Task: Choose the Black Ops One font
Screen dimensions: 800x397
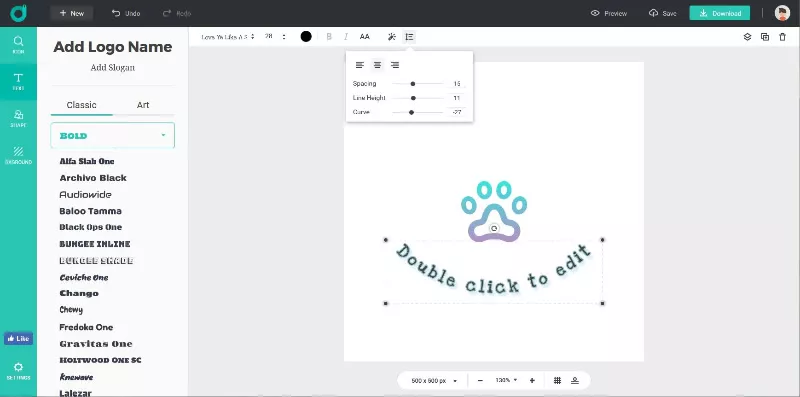Action: click(x=91, y=227)
